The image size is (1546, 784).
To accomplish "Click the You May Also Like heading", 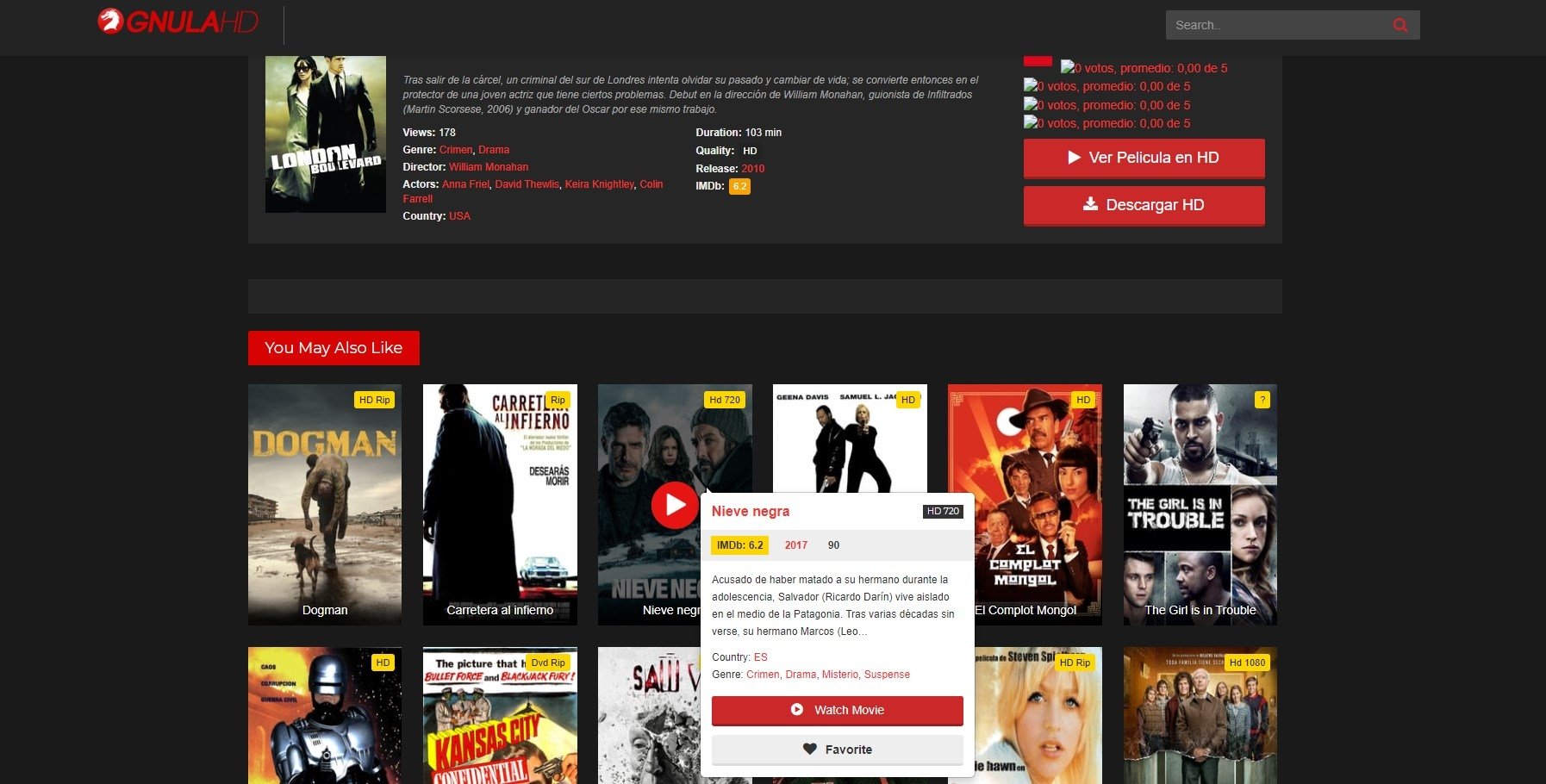I will (334, 348).
